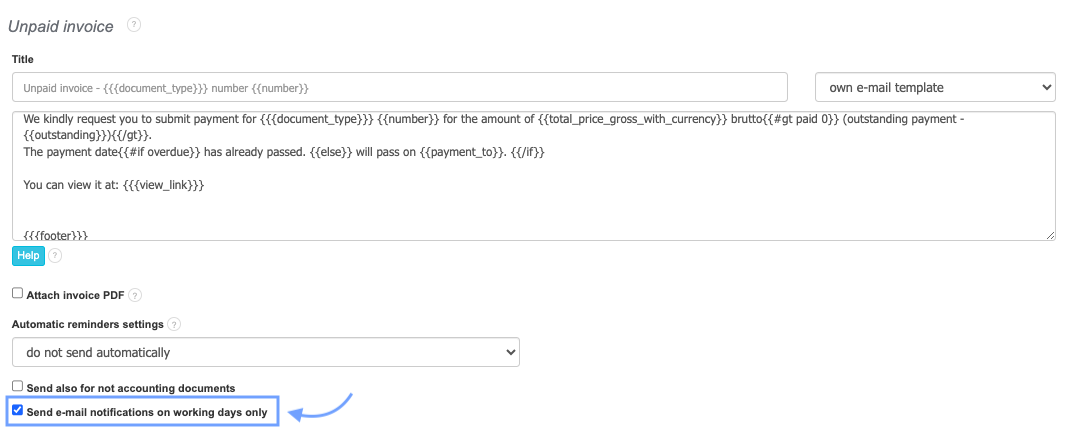Expand the do not send automatically dropdown
Screen dimensions: 1073x446
[265, 352]
